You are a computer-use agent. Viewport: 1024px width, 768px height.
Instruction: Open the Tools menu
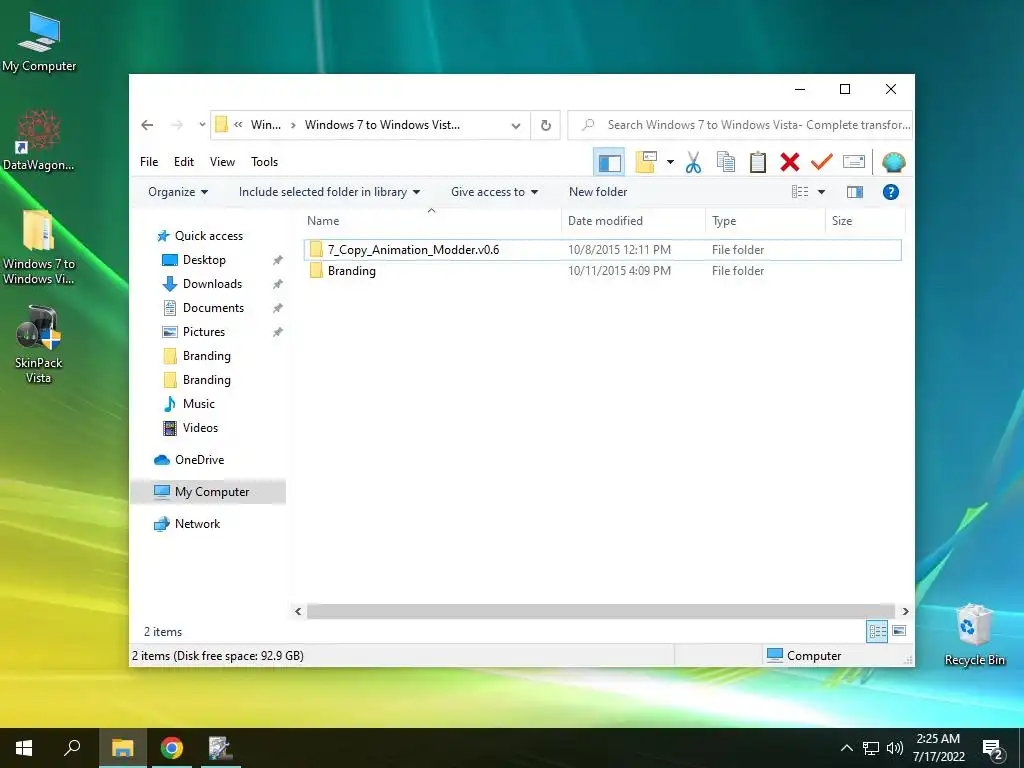point(264,162)
